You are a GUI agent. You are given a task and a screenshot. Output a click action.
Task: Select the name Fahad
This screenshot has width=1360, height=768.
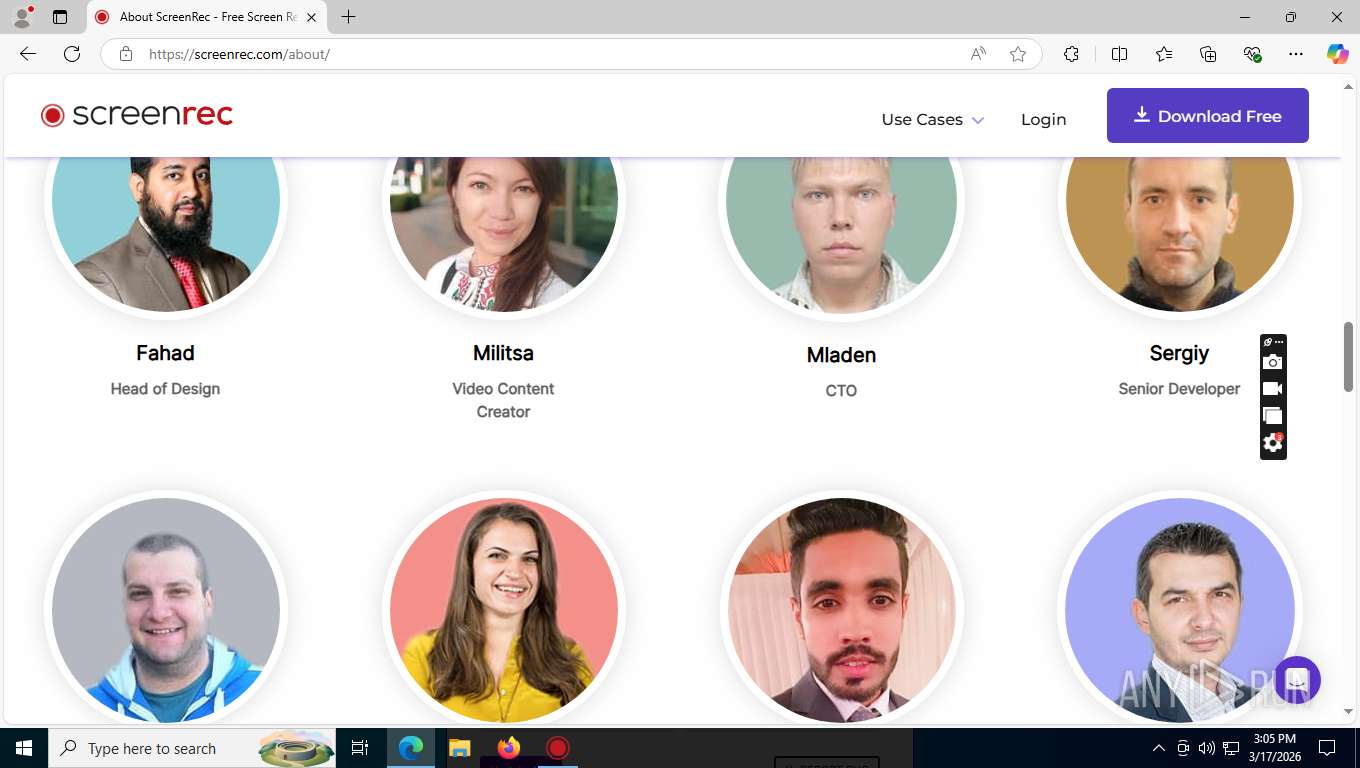[x=165, y=353]
